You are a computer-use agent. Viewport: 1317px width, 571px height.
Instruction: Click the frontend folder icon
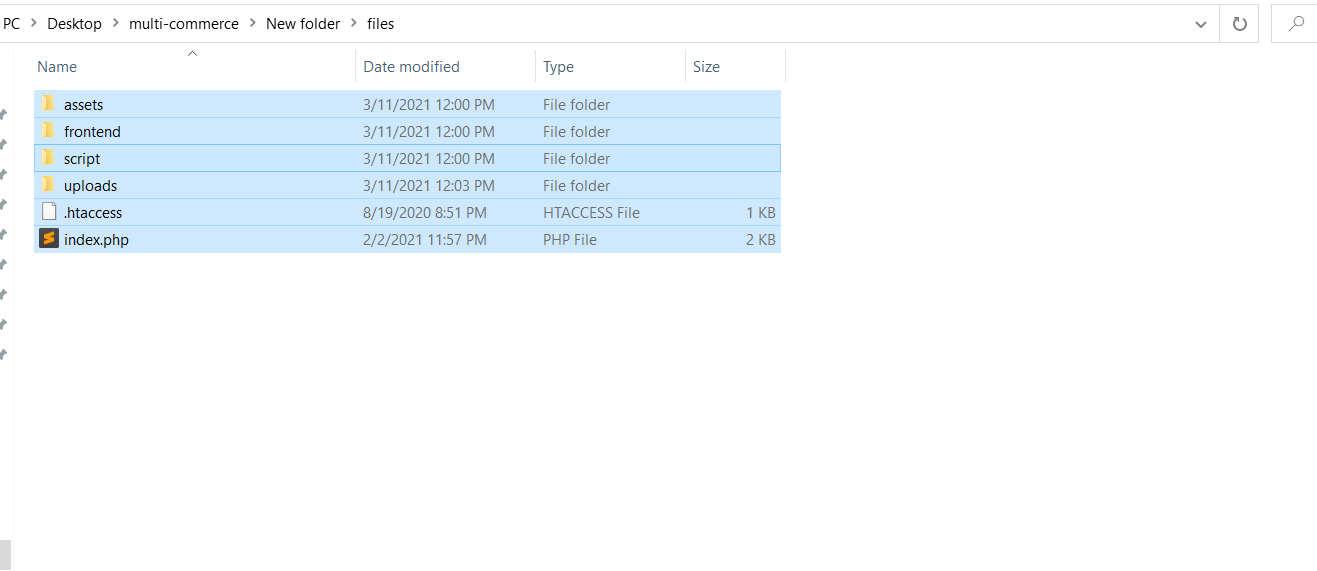[48, 131]
